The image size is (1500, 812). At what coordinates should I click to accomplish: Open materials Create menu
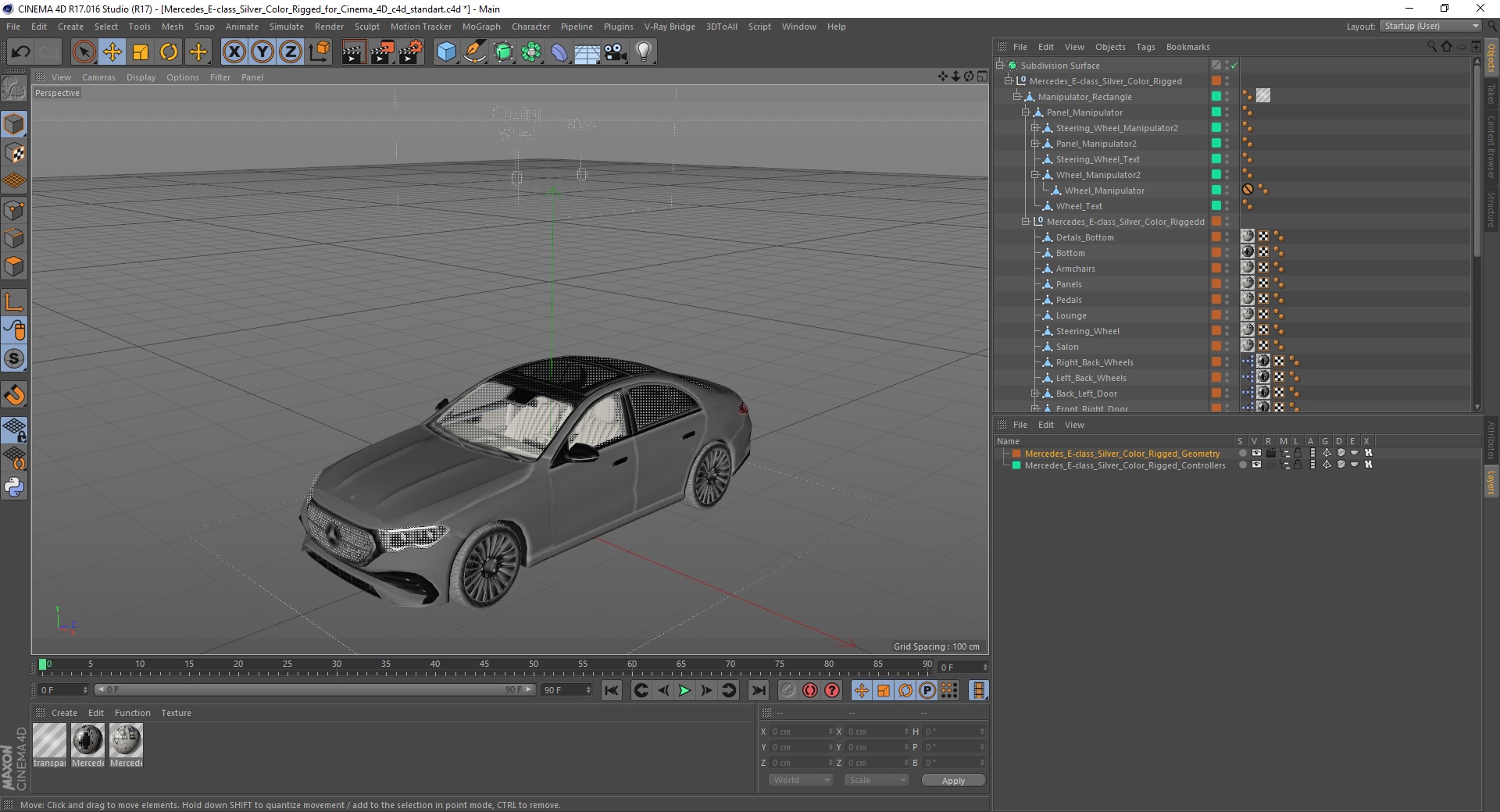tap(64, 713)
